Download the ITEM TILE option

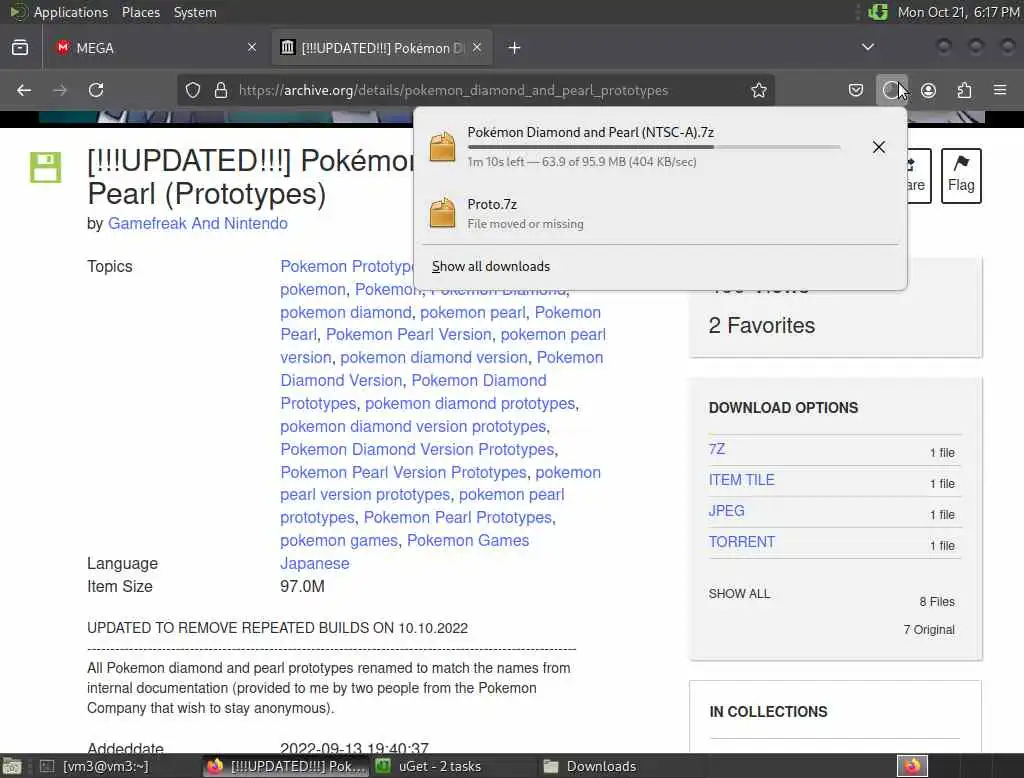click(x=741, y=480)
